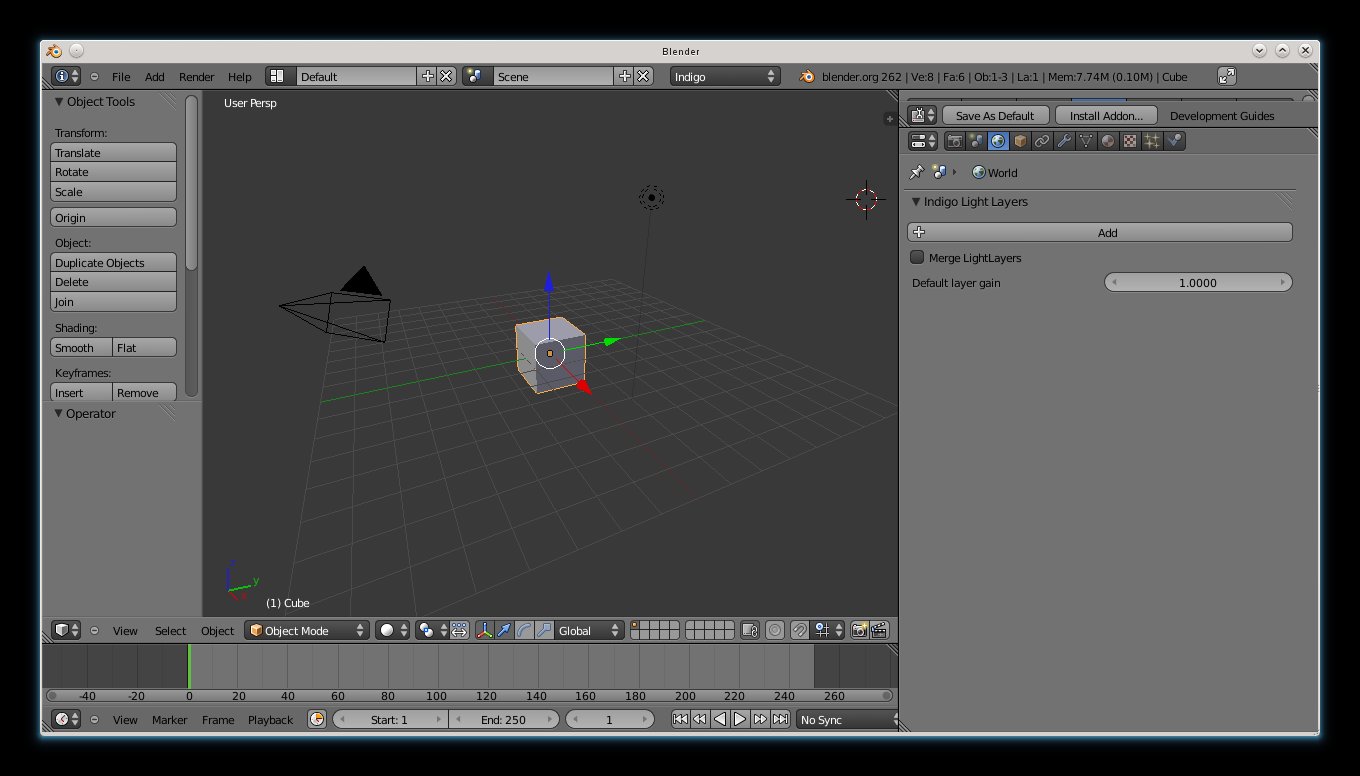Open the Texture checkerboard properties tab
This screenshot has width=1360, height=776.
(x=1130, y=142)
